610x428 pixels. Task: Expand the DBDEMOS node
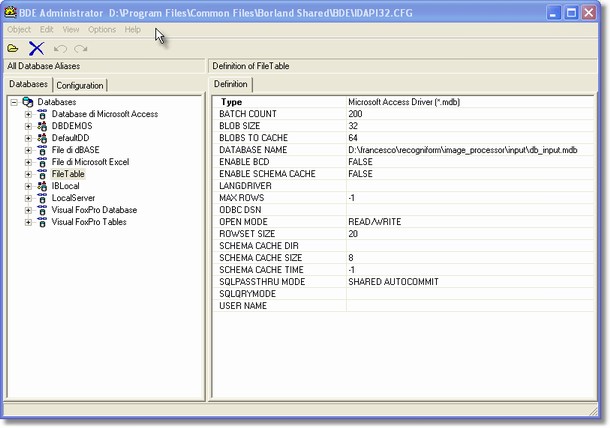(28, 126)
